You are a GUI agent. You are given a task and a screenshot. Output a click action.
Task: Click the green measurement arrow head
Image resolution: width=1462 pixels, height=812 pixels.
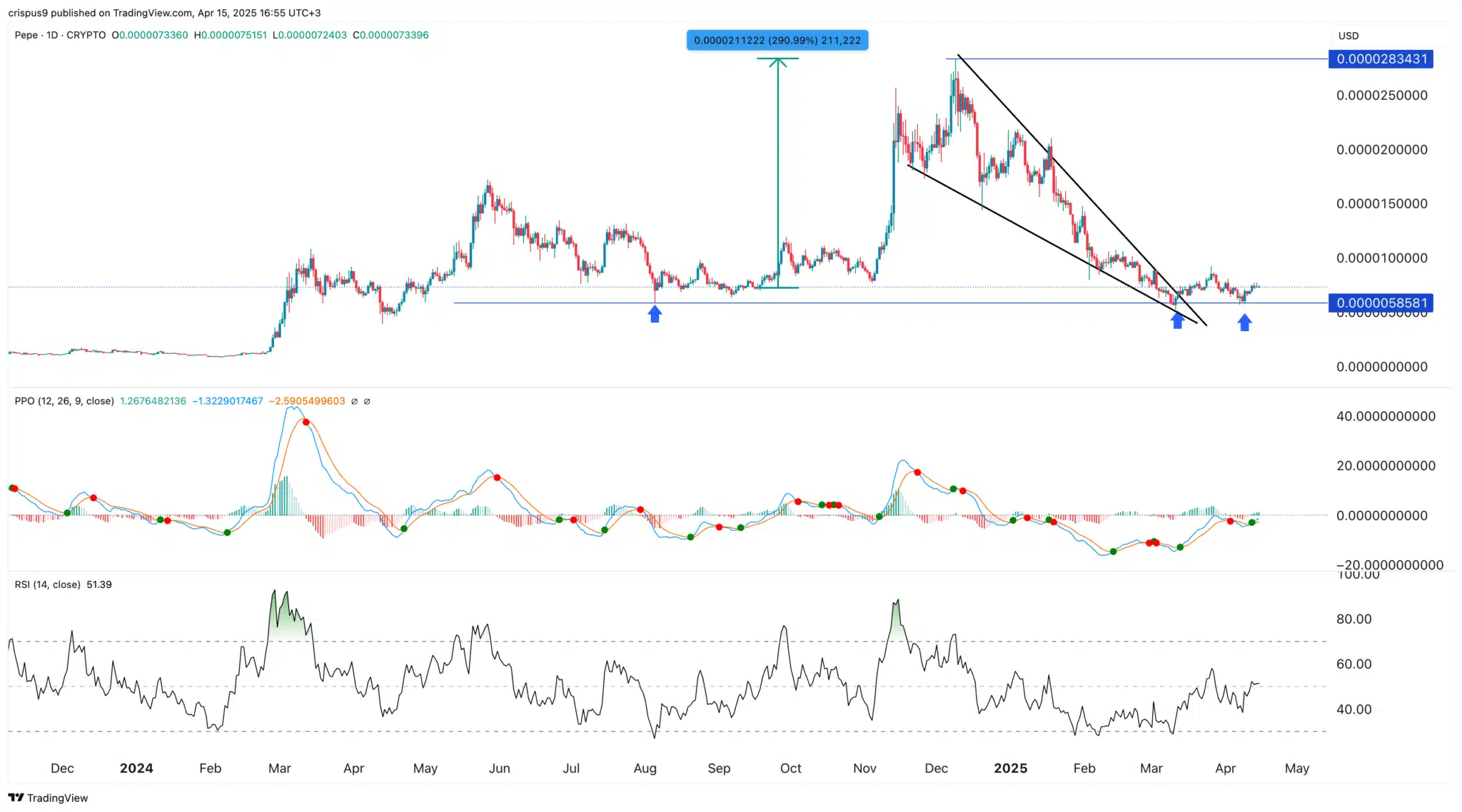[x=777, y=63]
